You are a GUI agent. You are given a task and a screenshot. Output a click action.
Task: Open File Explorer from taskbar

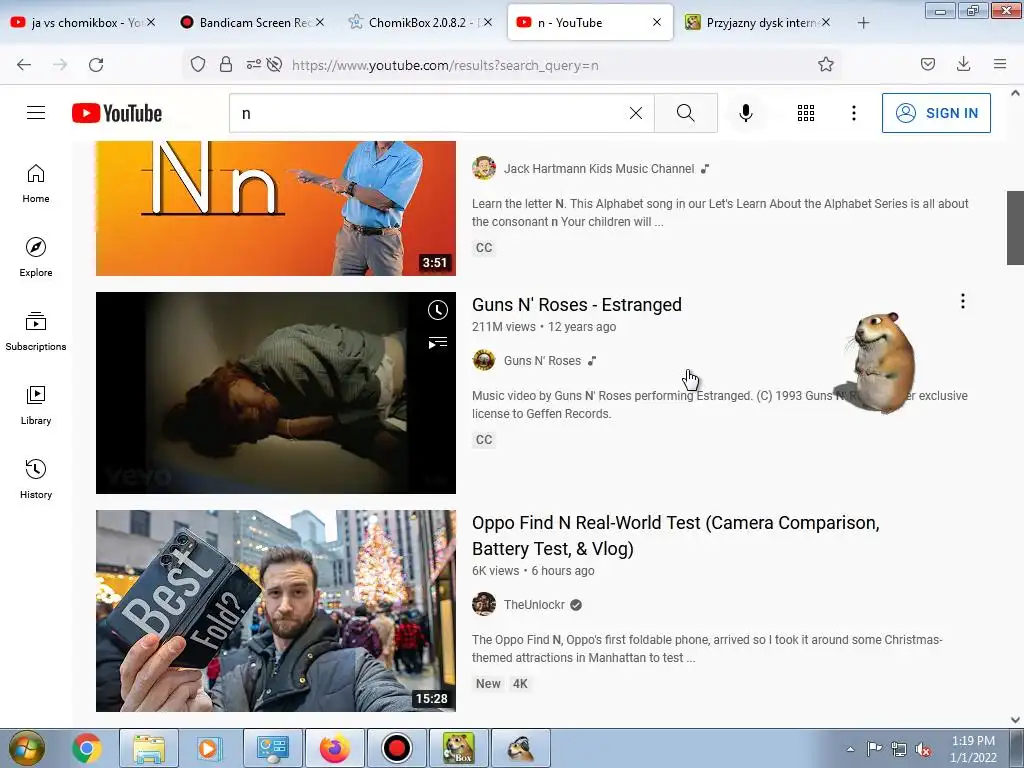pyautogui.click(x=149, y=748)
